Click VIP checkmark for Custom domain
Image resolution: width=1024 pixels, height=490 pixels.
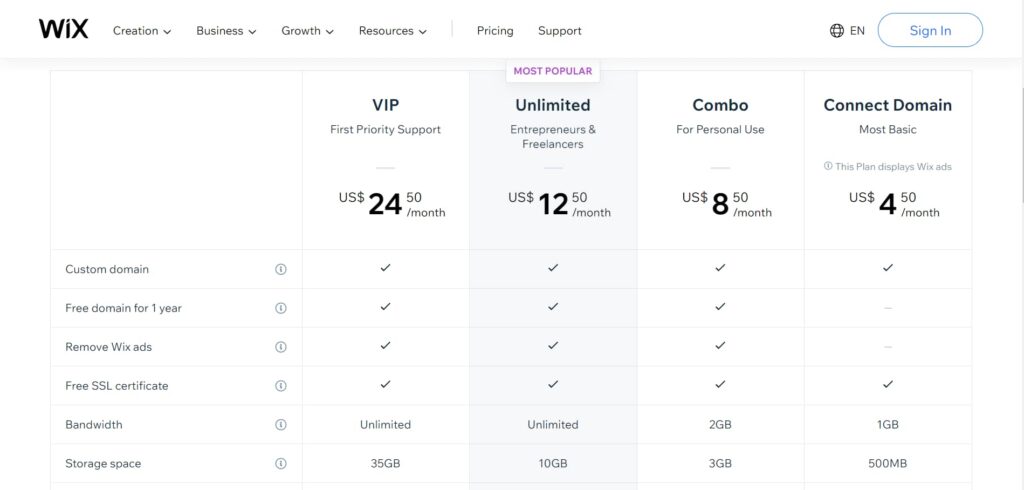click(385, 268)
